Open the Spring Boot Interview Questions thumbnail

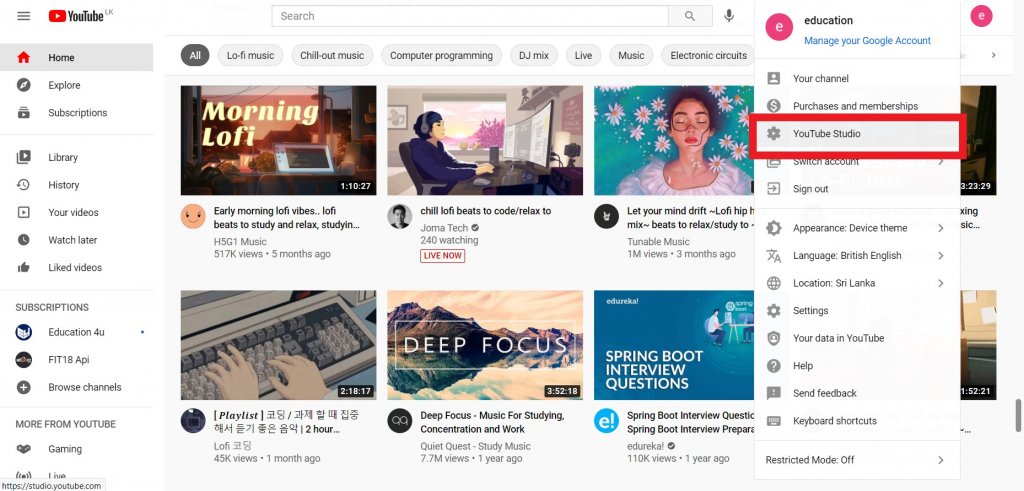coord(673,345)
